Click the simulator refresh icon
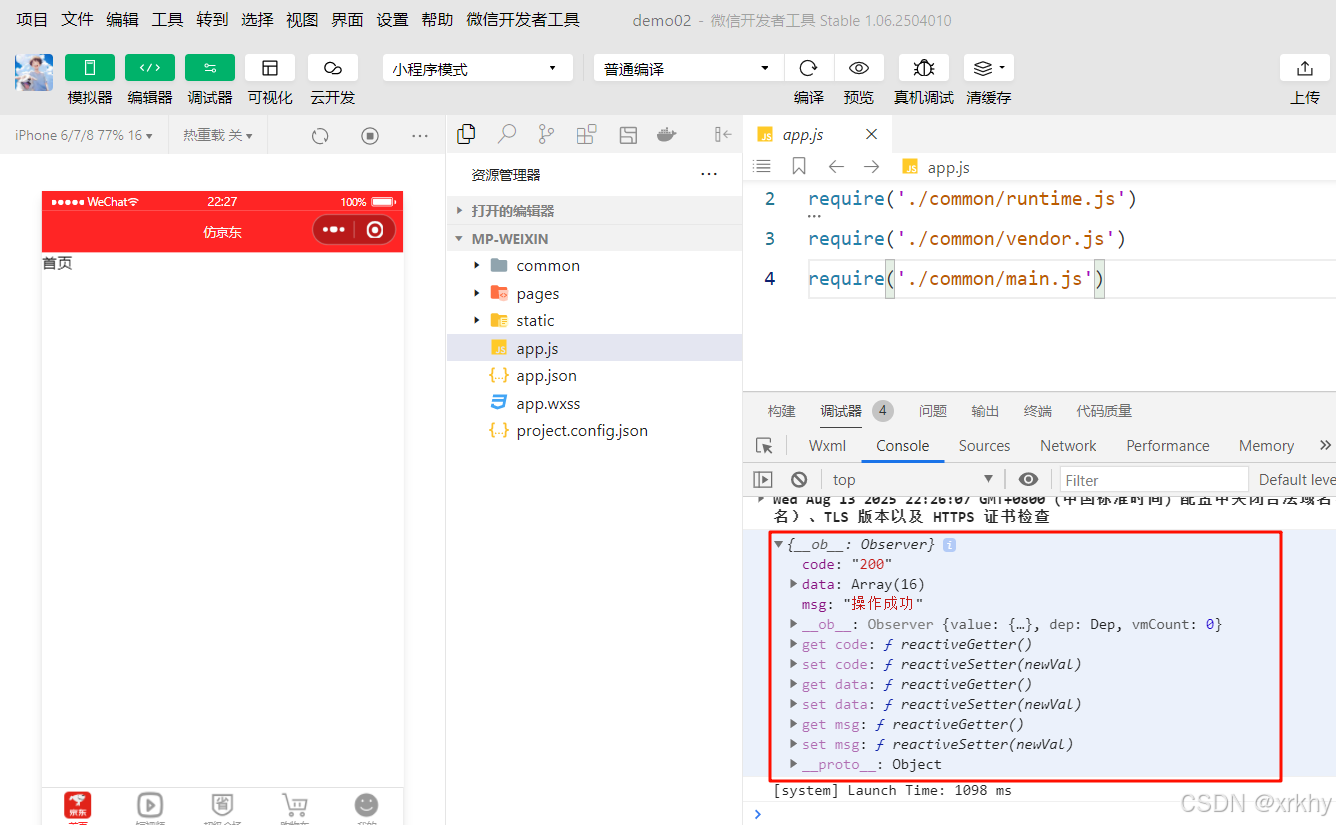 click(320, 135)
